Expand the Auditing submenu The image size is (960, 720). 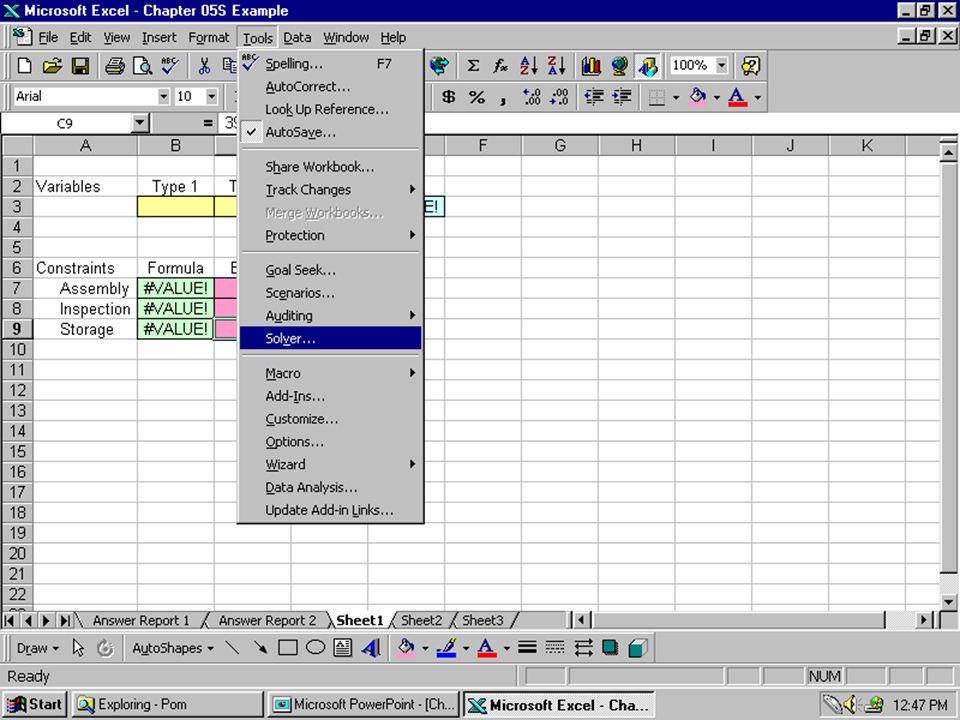click(x=331, y=316)
